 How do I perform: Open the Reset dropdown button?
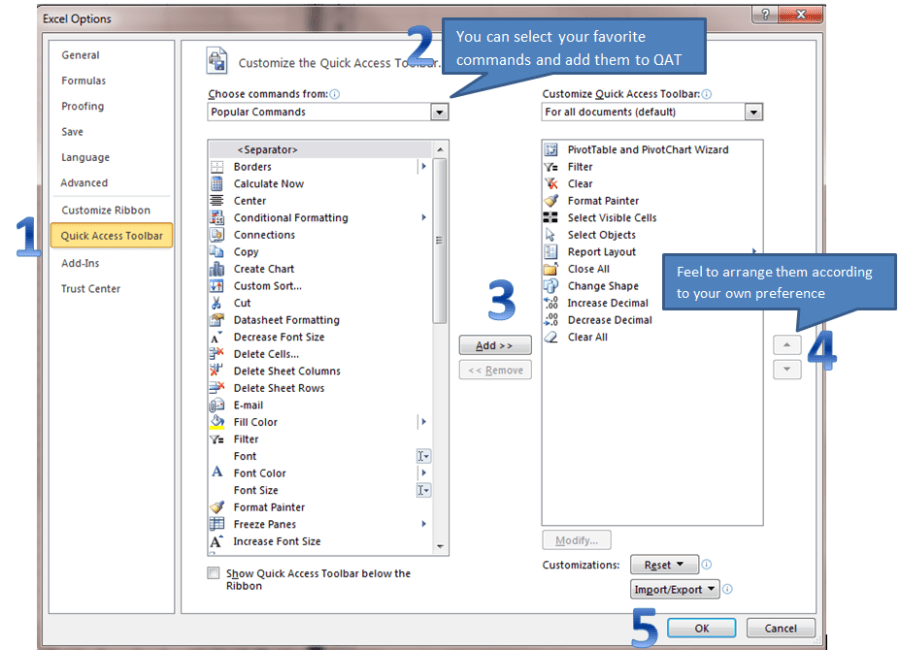coord(663,566)
